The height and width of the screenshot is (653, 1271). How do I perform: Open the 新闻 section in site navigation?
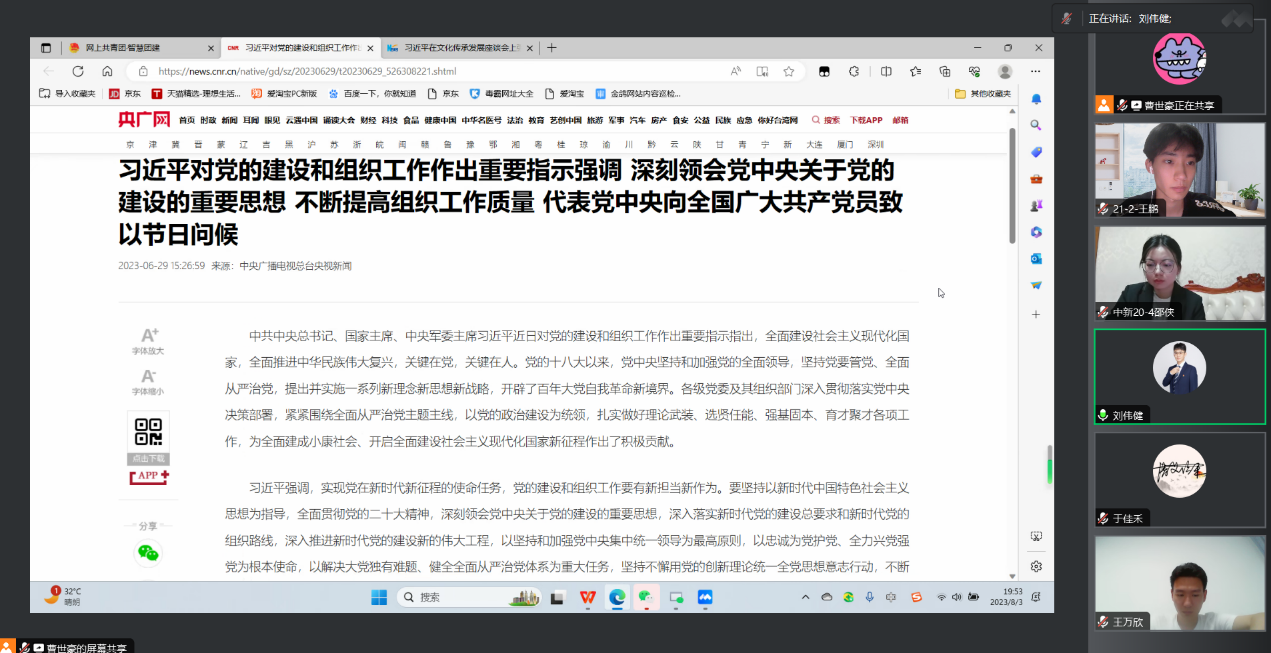[230, 120]
